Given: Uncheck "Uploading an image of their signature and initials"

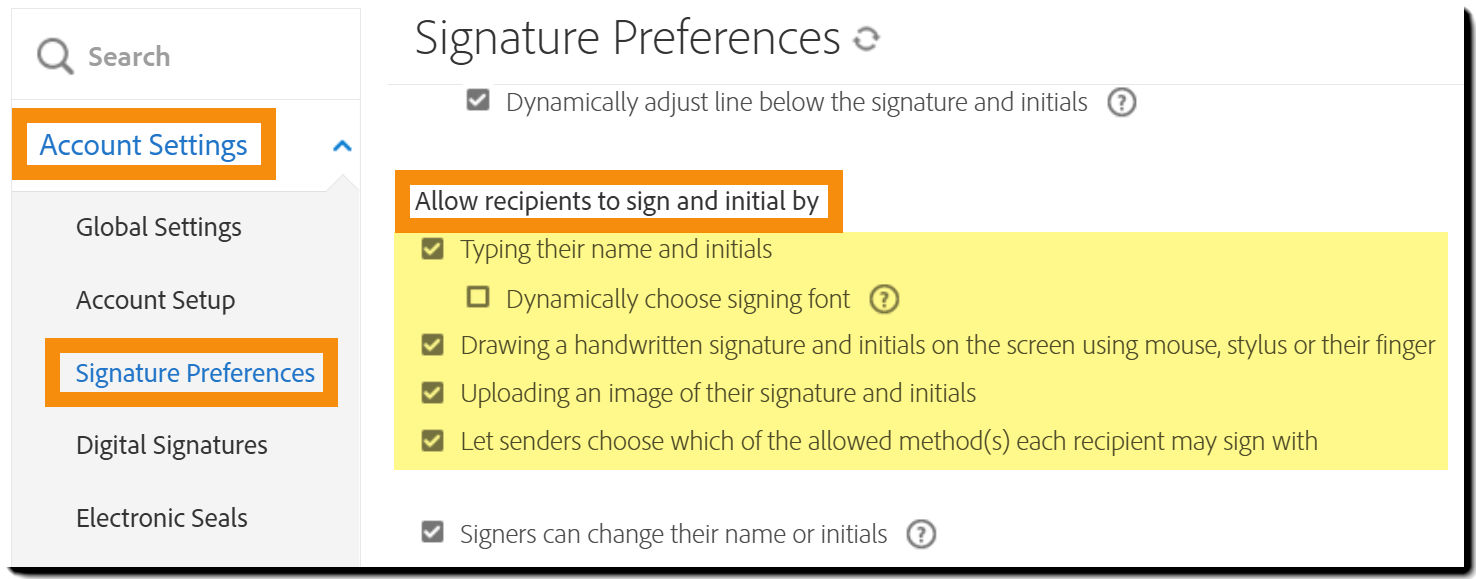Looking at the screenshot, I should click(x=431, y=393).
